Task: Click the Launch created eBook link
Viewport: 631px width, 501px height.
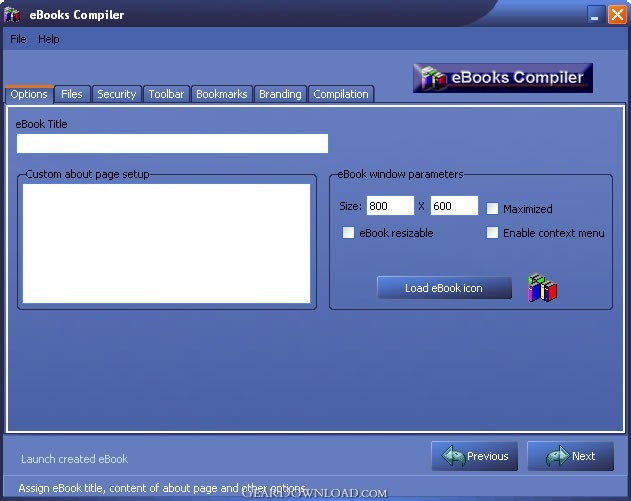Action: click(74, 459)
